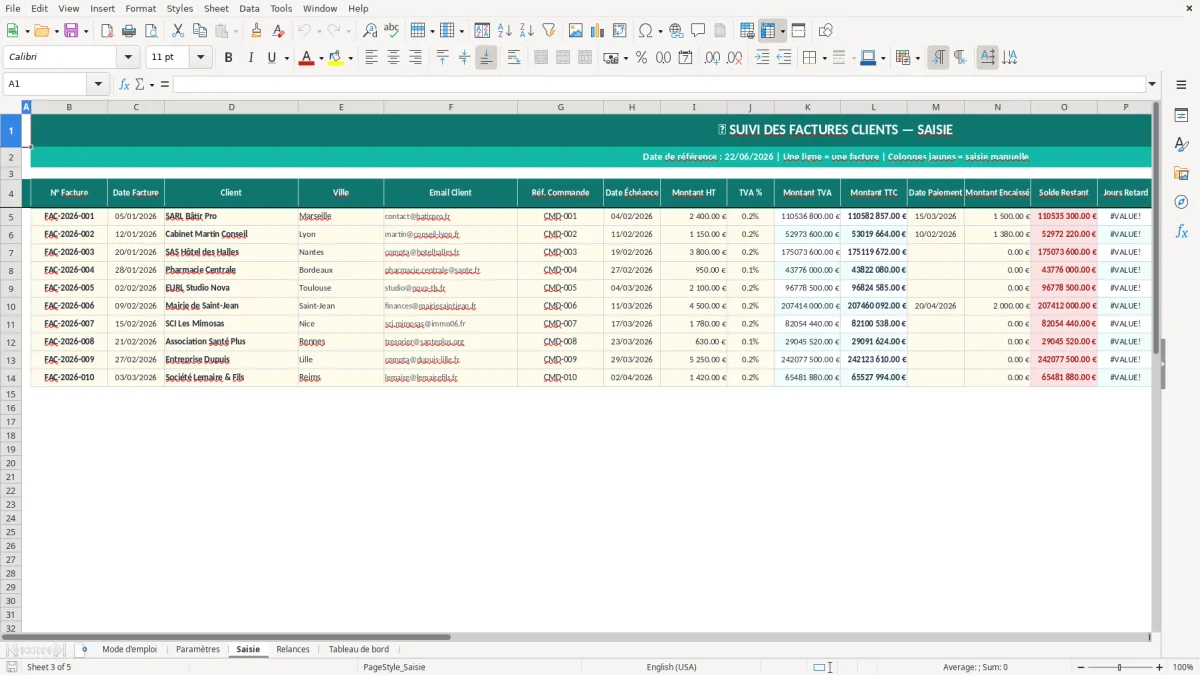Screen dimensions: 1200x675
Task: Click the Client column header cell
Action: [231, 192]
